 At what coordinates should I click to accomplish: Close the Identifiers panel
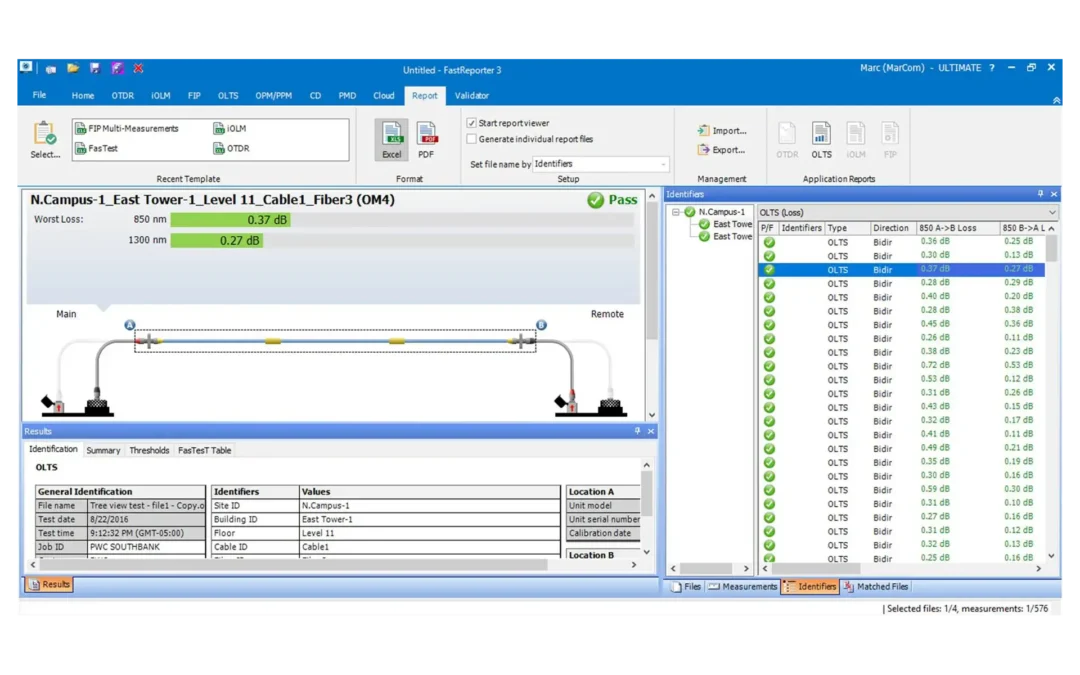point(1054,194)
